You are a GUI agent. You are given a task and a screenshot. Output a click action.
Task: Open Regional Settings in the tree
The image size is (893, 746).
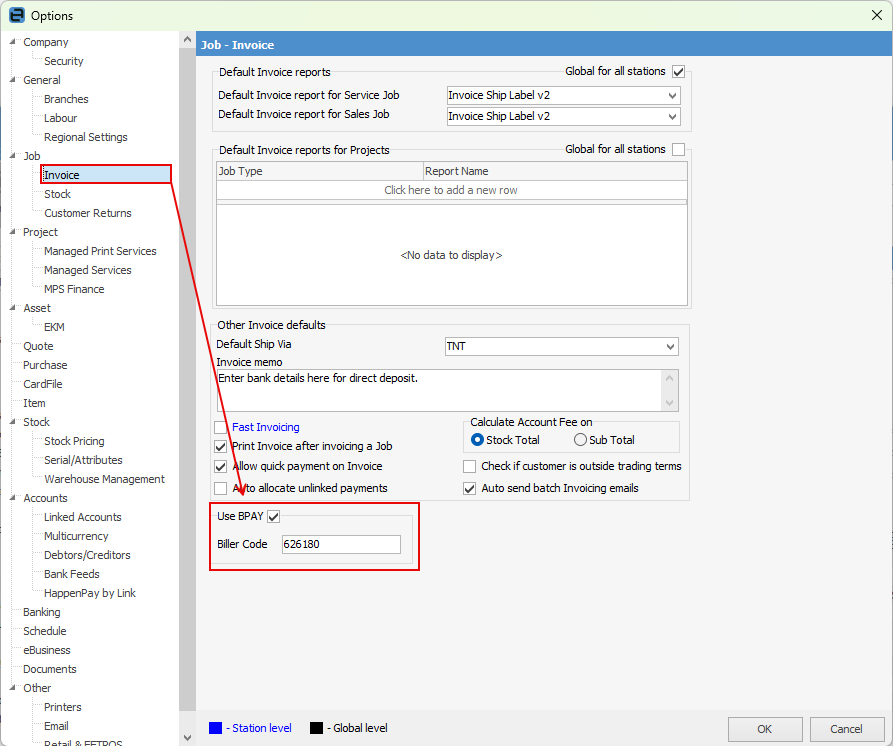[85, 137]
